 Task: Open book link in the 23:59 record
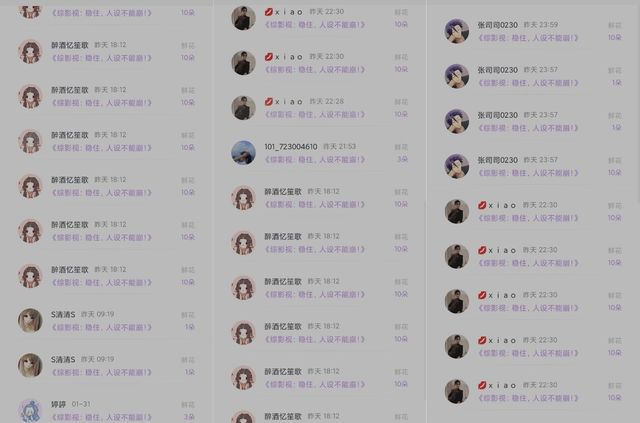pyautogui.click(x=528, y=38)
